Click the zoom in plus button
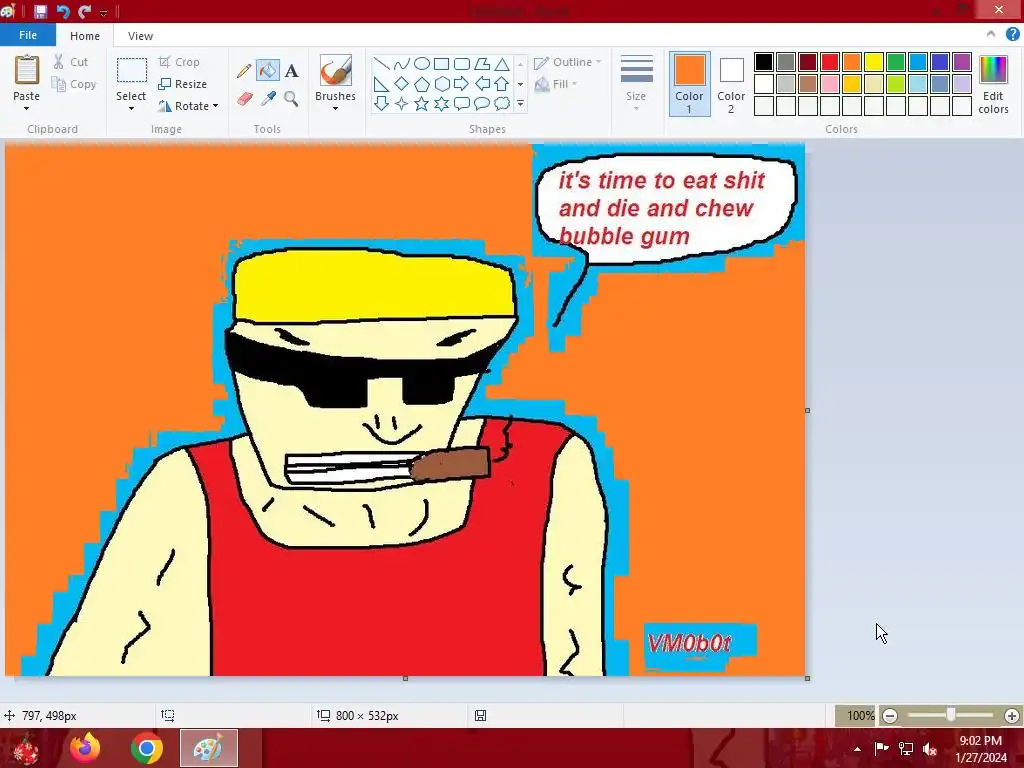 coord(1012,716)
